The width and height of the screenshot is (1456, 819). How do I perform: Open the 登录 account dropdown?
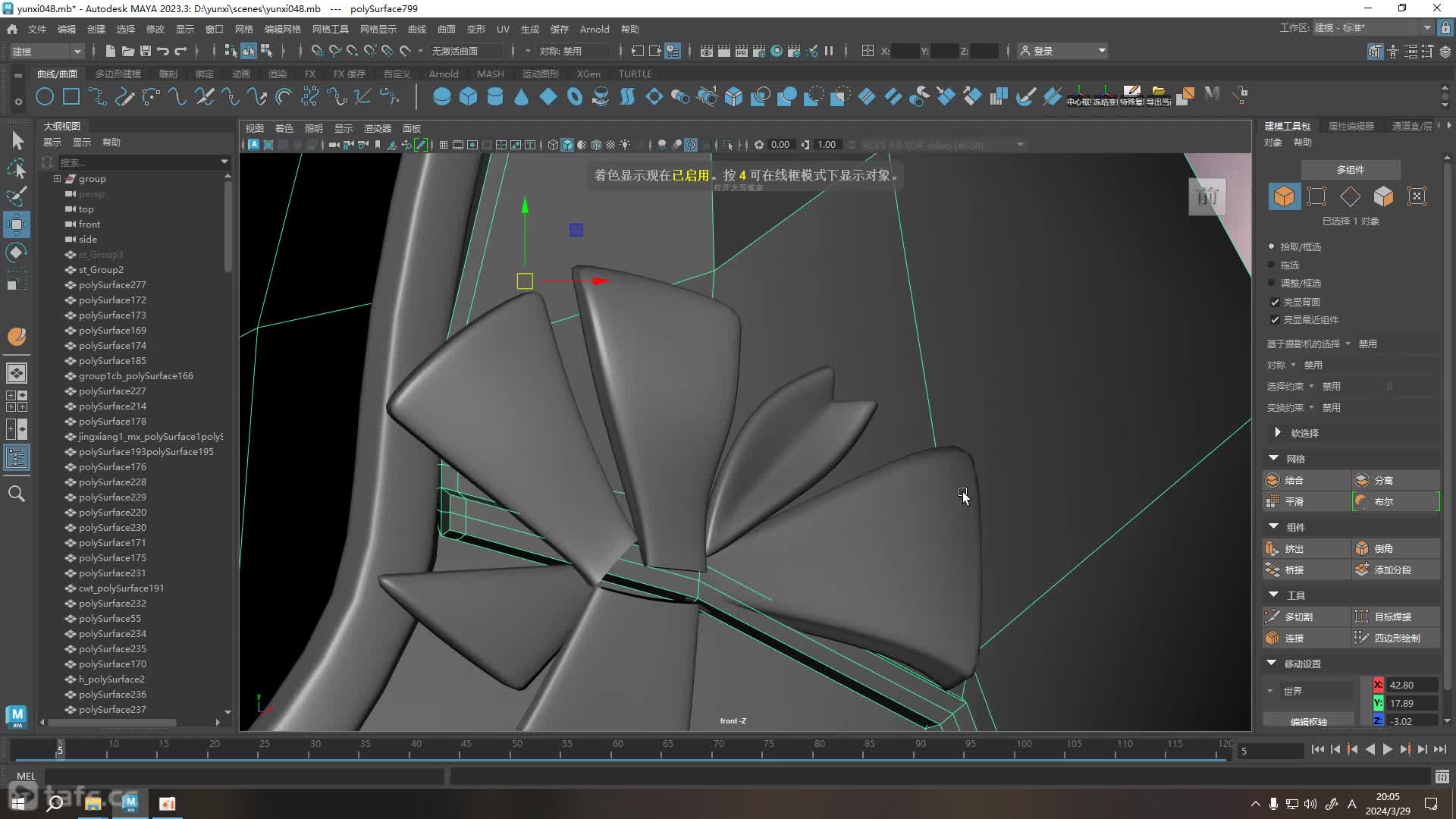(x=1062, y=51)
